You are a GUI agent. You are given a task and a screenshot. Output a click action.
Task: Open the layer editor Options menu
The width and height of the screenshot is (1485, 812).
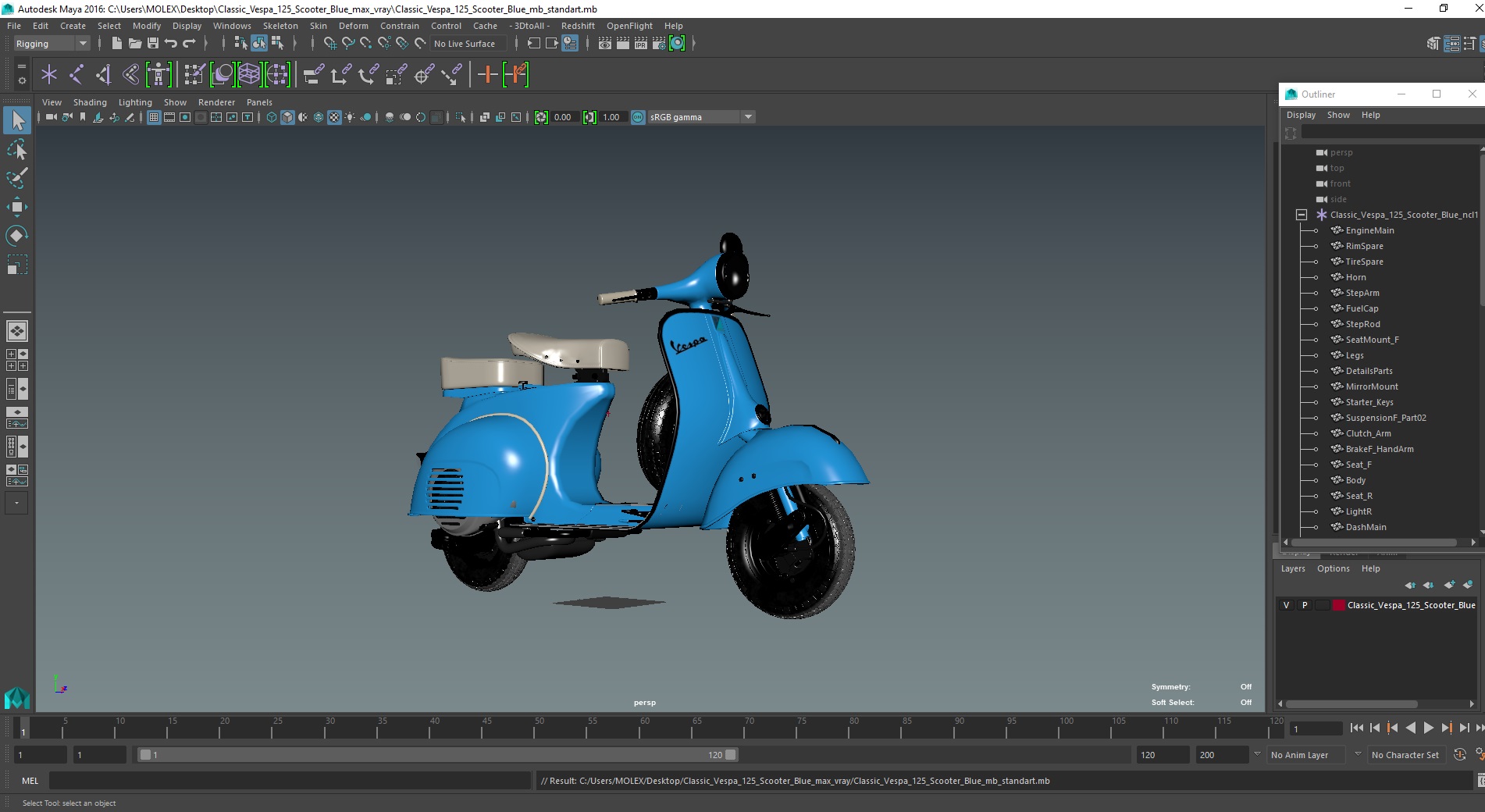(1333, 568)
